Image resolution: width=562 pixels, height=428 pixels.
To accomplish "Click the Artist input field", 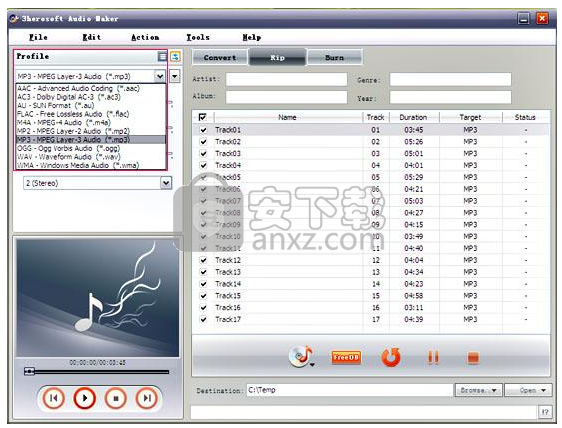I will point(286,79).
